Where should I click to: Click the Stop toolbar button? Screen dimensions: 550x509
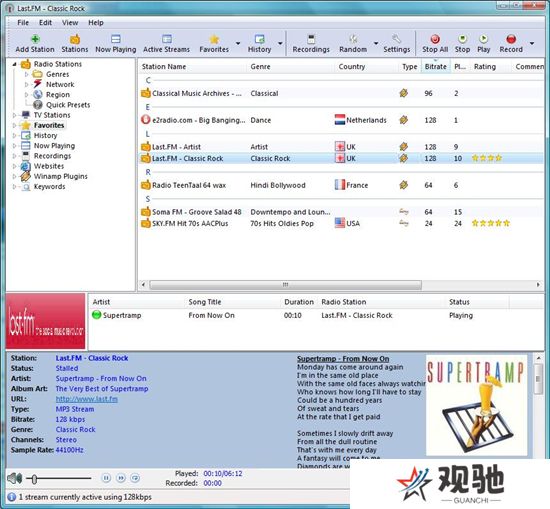click(x=462, y=43)
